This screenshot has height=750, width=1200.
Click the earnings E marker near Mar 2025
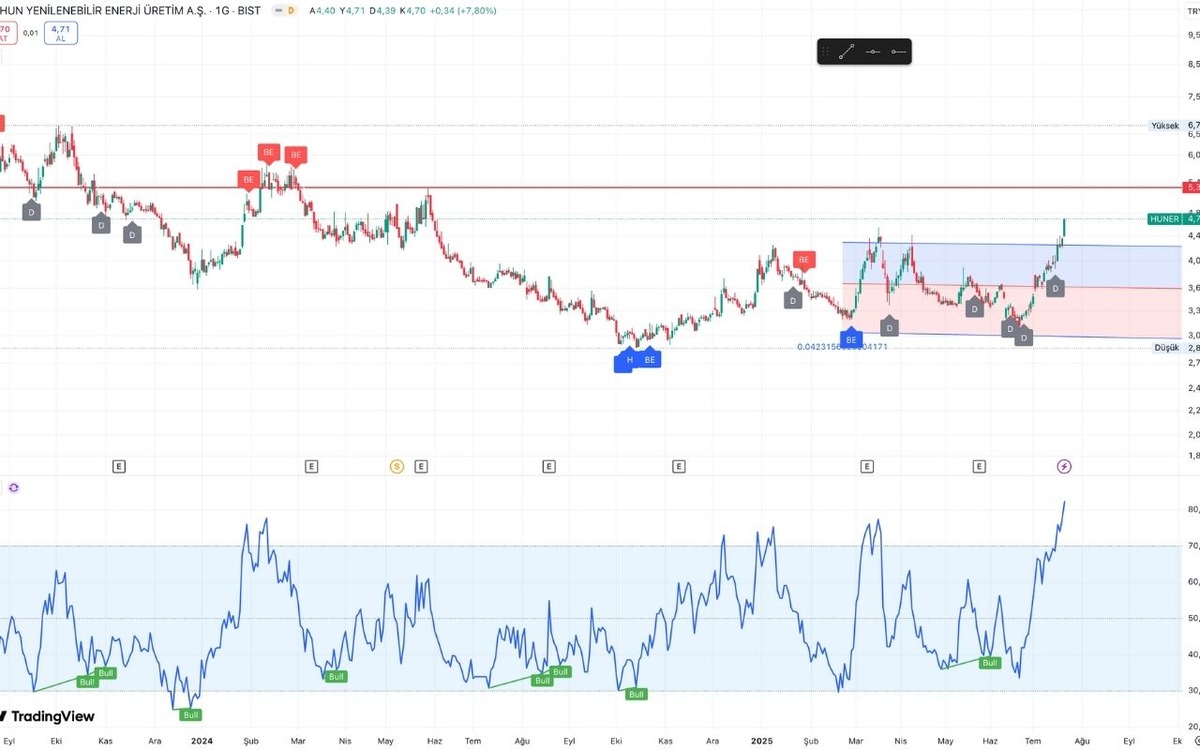click(867, 466)
